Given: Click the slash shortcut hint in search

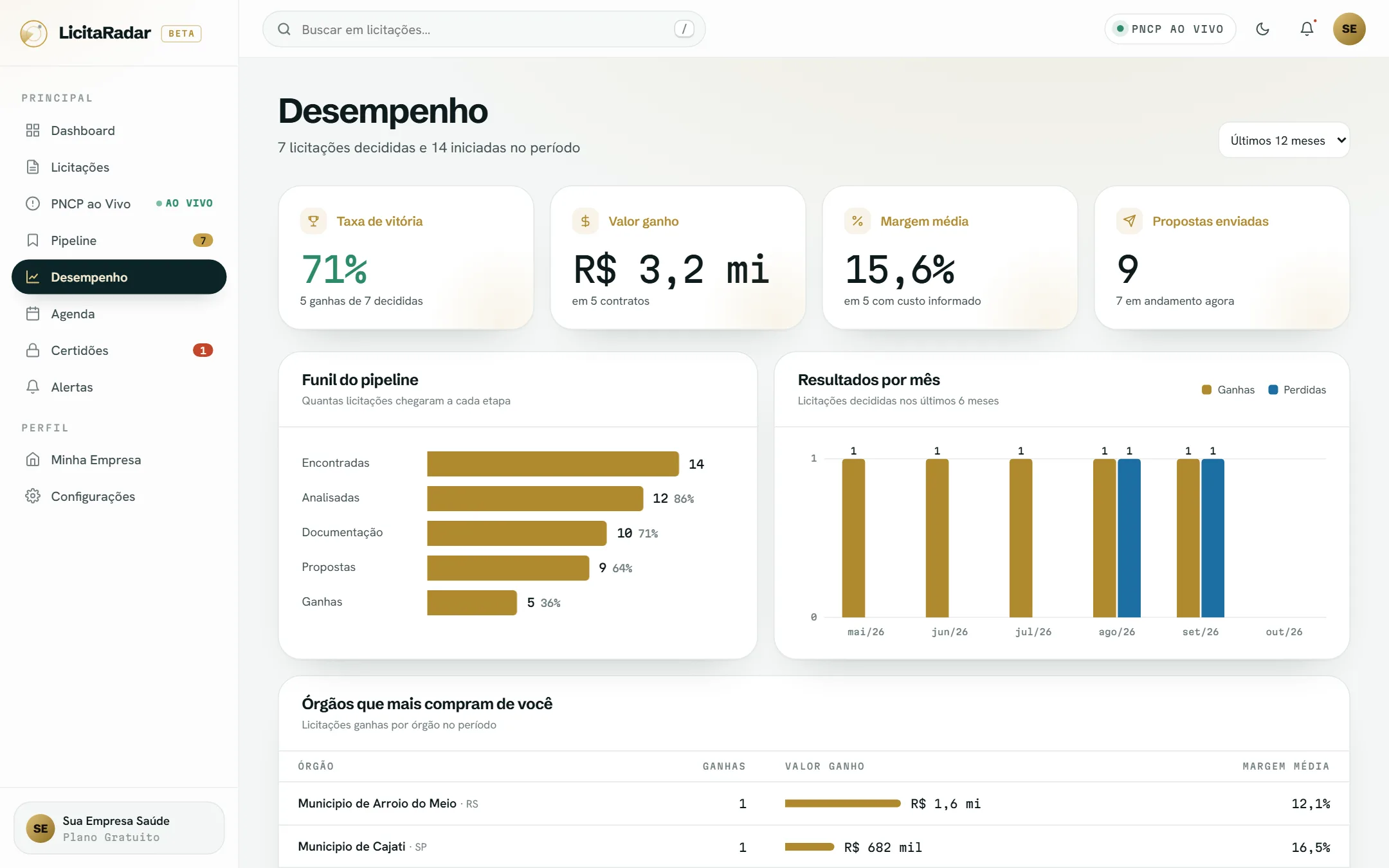Looking at the screenshot, I should pos(684,29).
